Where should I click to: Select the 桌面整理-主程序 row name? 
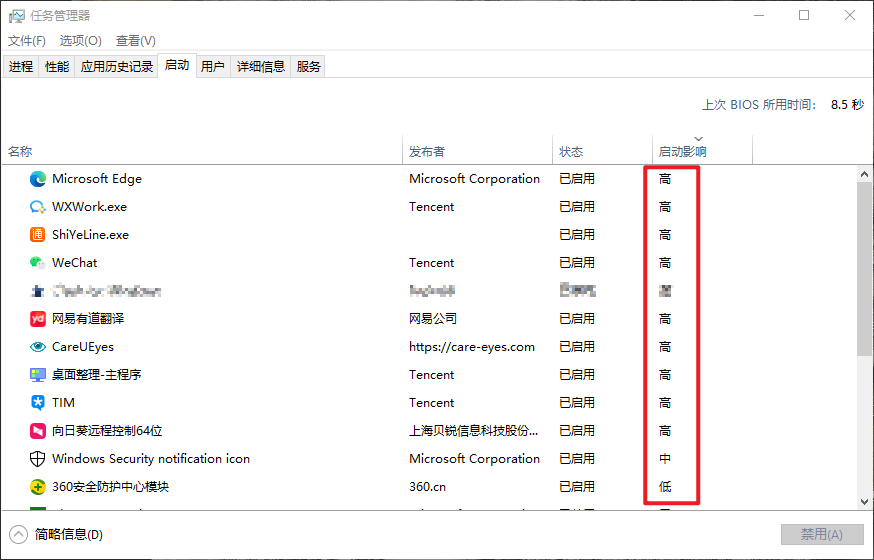click(x=96, y=374)
